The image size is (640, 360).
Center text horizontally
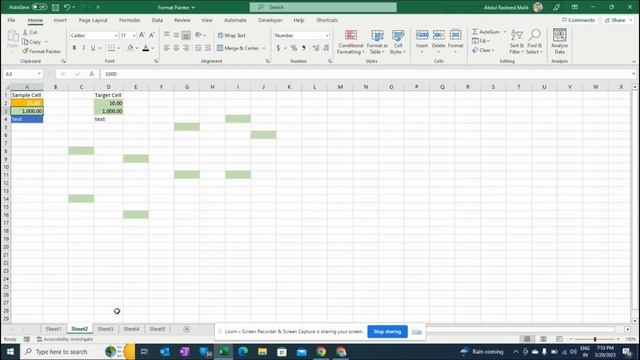coord(176,48)
